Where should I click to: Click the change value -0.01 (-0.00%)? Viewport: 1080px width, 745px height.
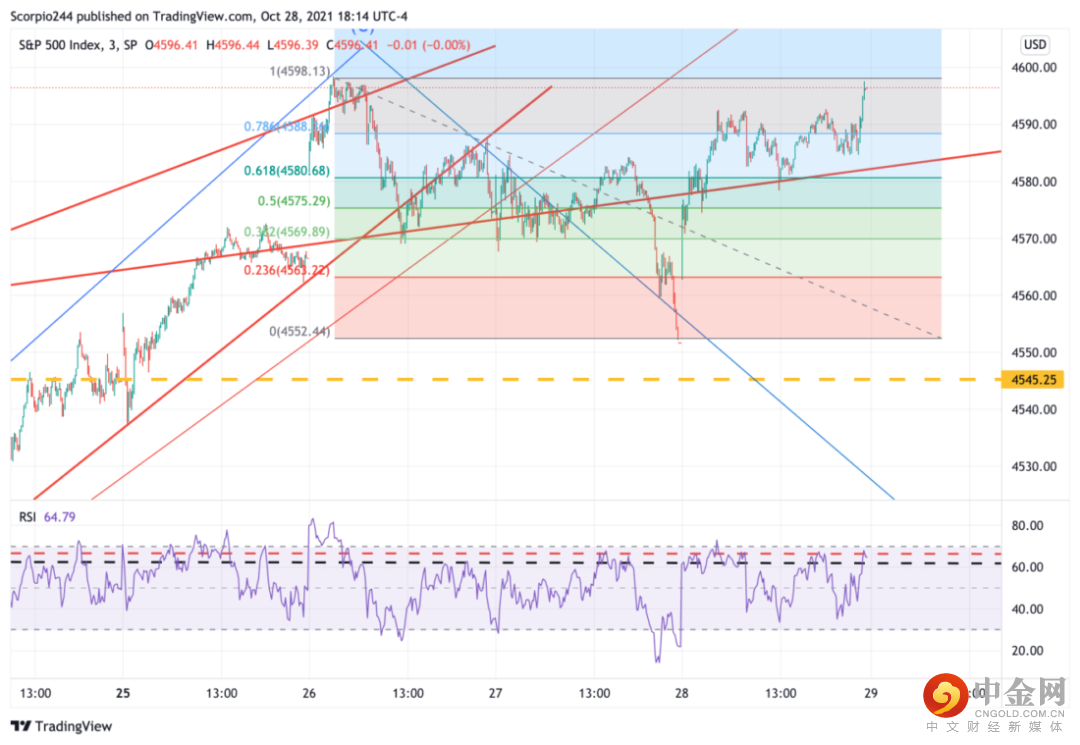tap(428, 45)
